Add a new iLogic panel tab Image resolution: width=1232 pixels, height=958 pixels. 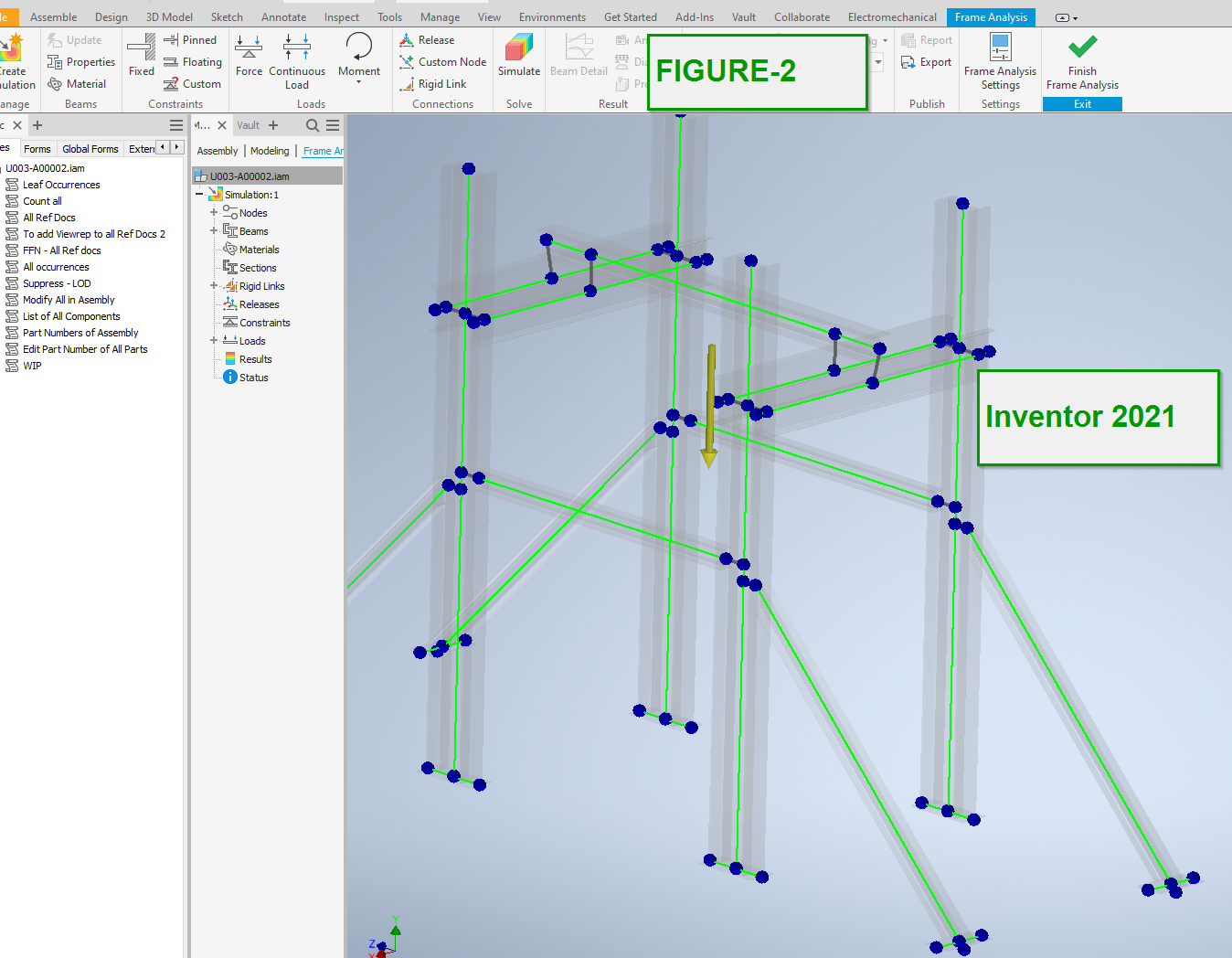point(37,125)
